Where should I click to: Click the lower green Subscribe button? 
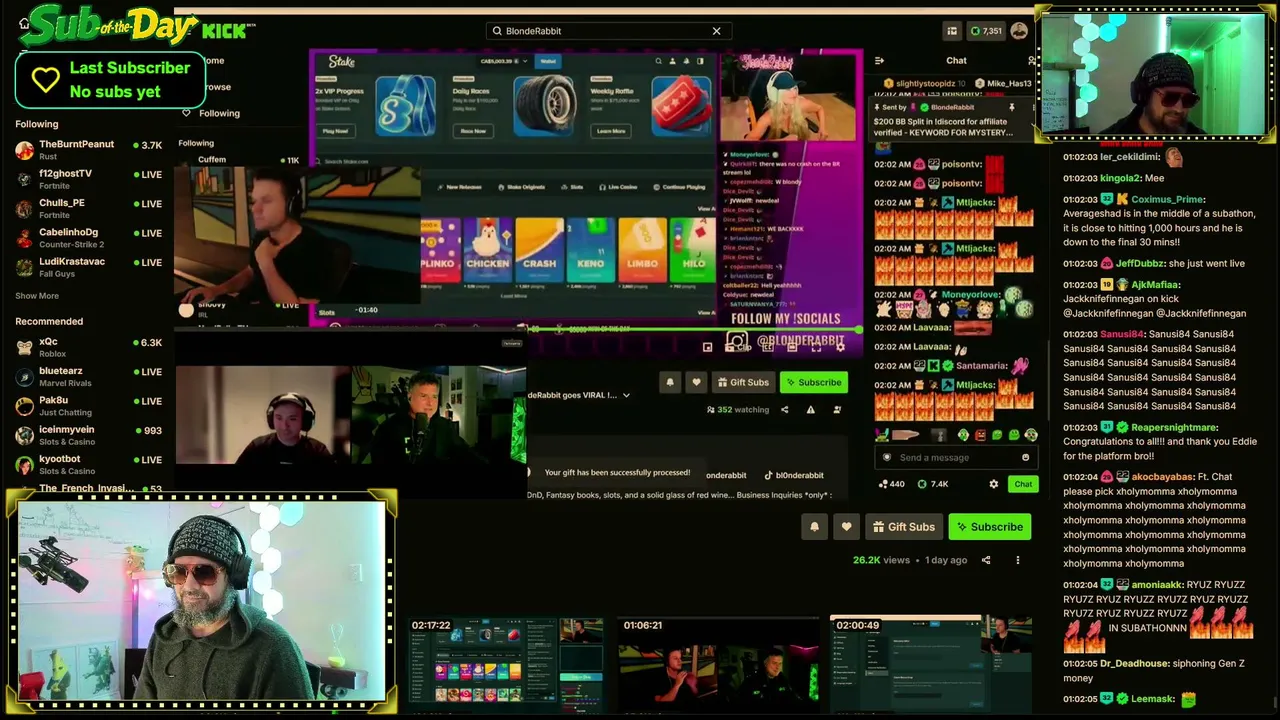coord(989,527)
